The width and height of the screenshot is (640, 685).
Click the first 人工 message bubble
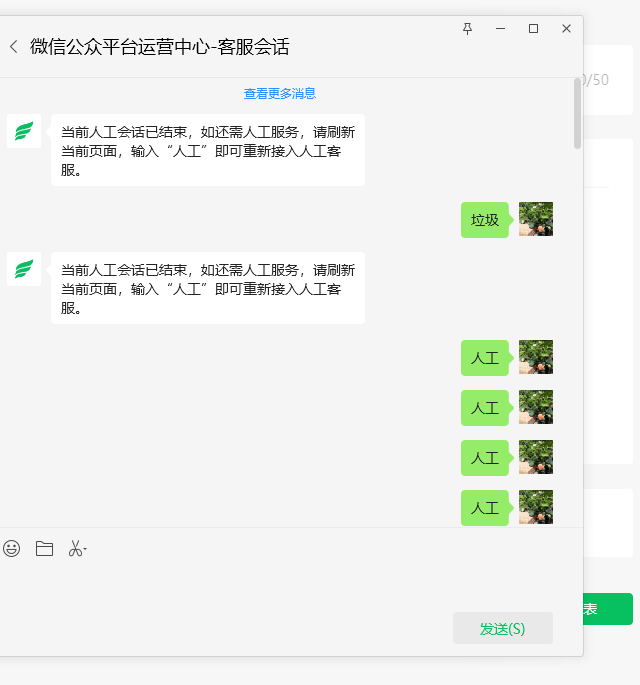pos(485,358)
